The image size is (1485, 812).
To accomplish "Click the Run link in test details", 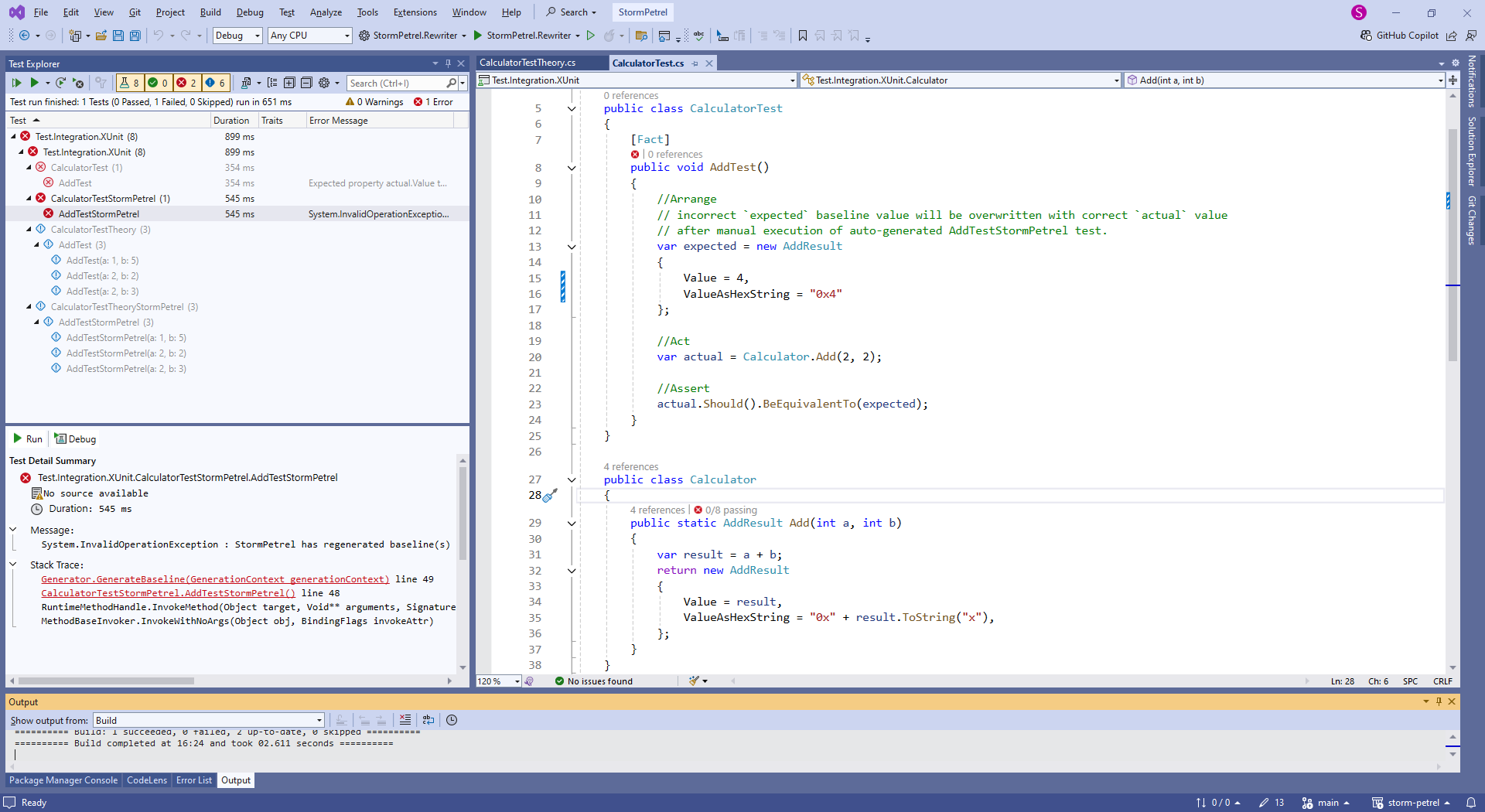I will click(x=28, y=438).
